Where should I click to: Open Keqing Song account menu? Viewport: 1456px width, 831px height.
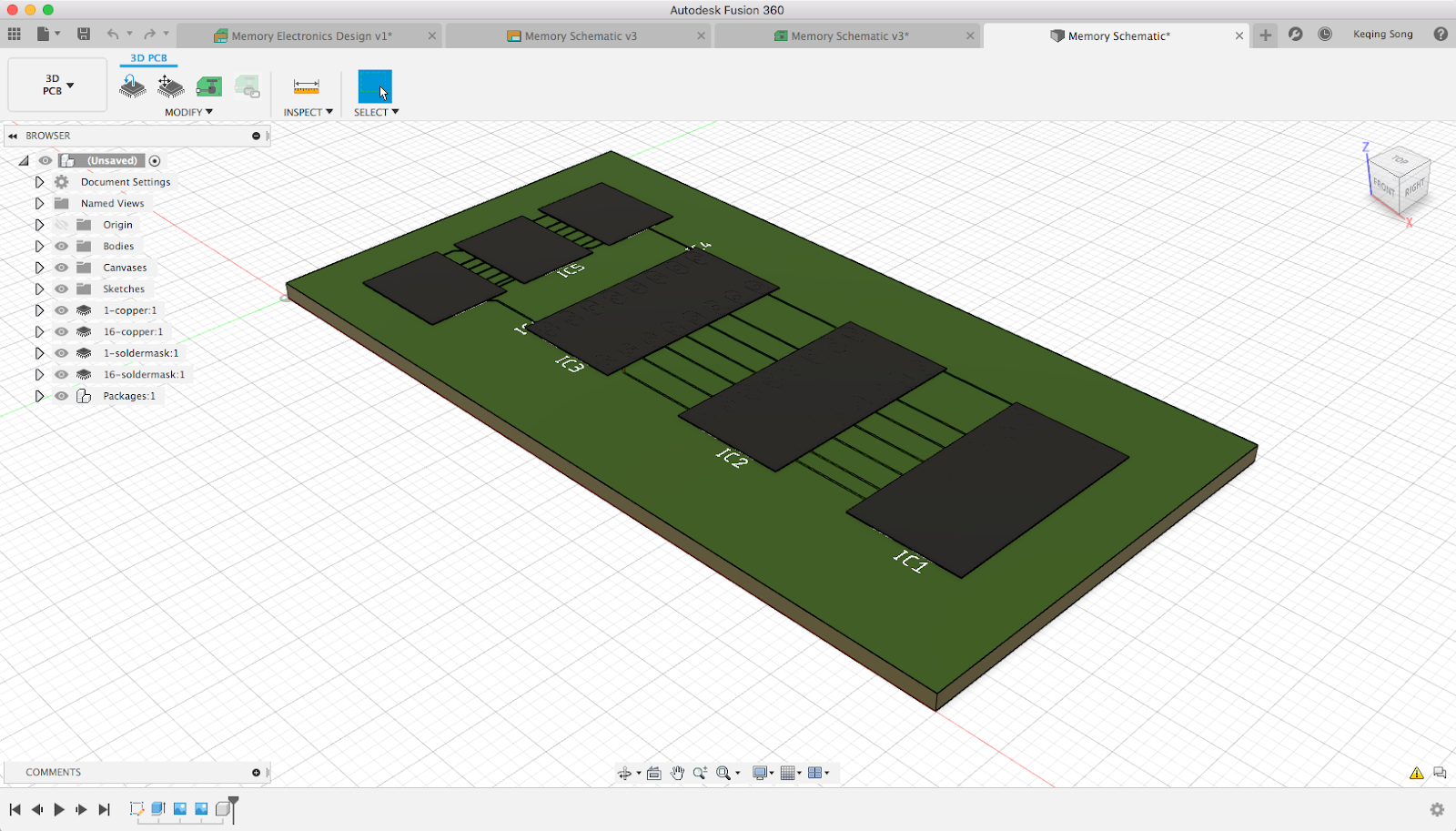[x=1382, y=35]
